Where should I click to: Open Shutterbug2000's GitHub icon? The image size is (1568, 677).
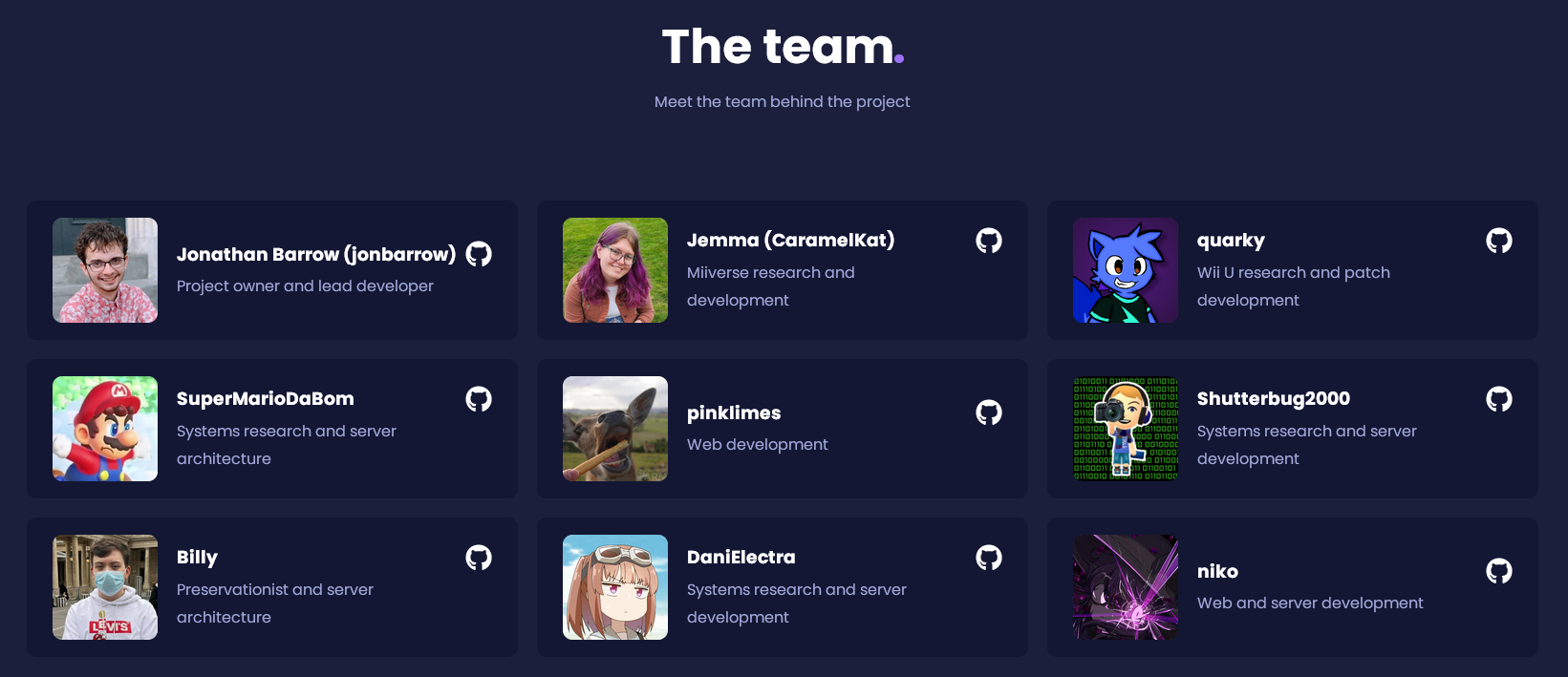pyautogui.click(x=1499, y=399)
